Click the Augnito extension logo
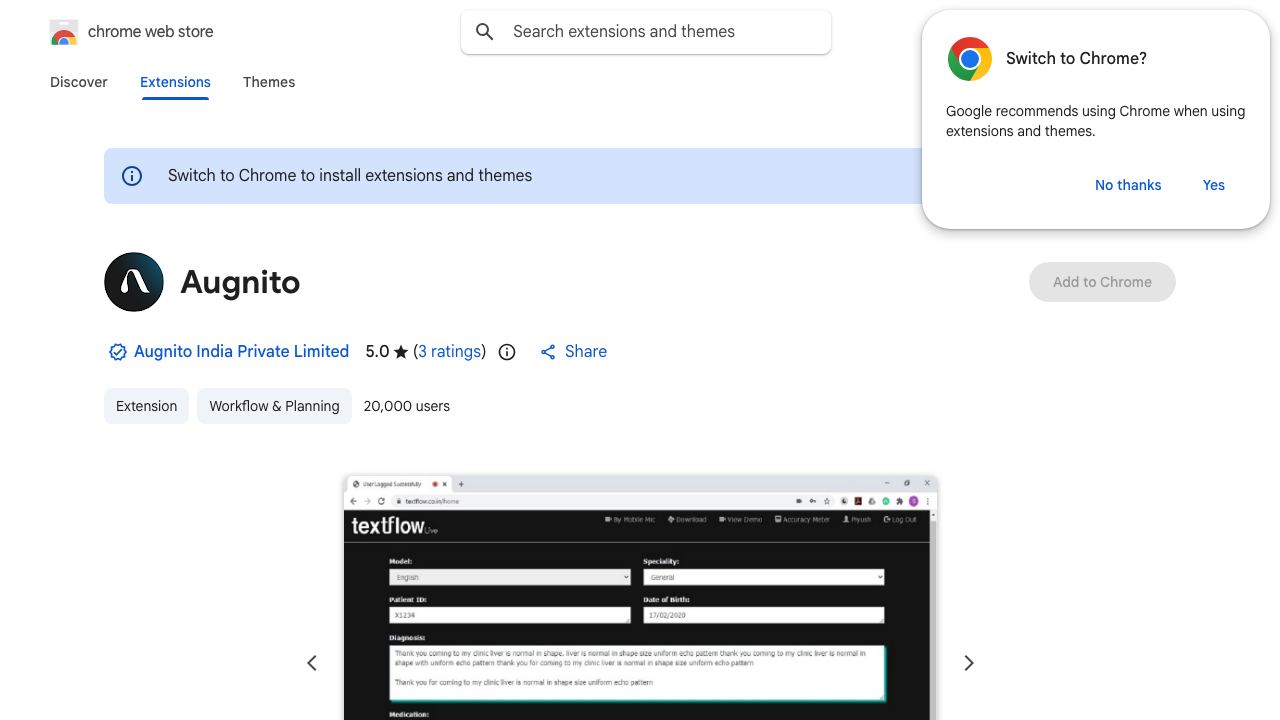This screenshot has height=720, width=1280. pos(134,282)
